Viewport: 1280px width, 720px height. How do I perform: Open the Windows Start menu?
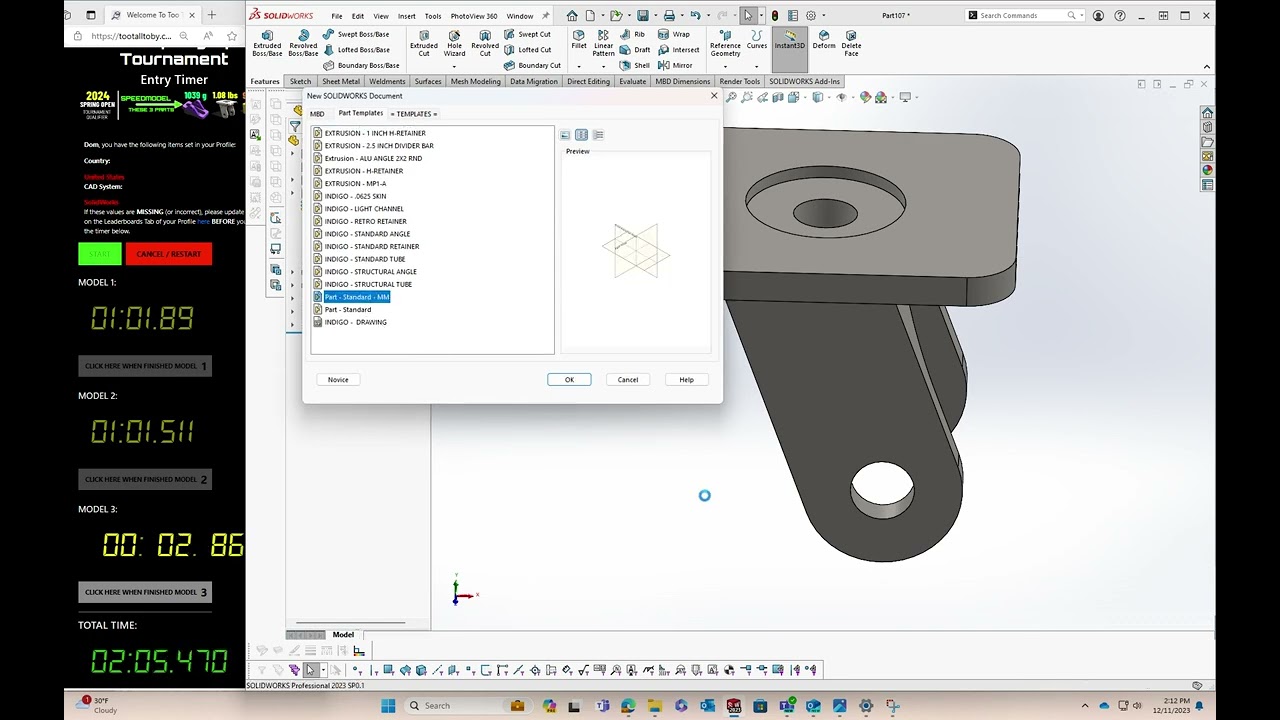pyautogui.click(x=388, y=706)
